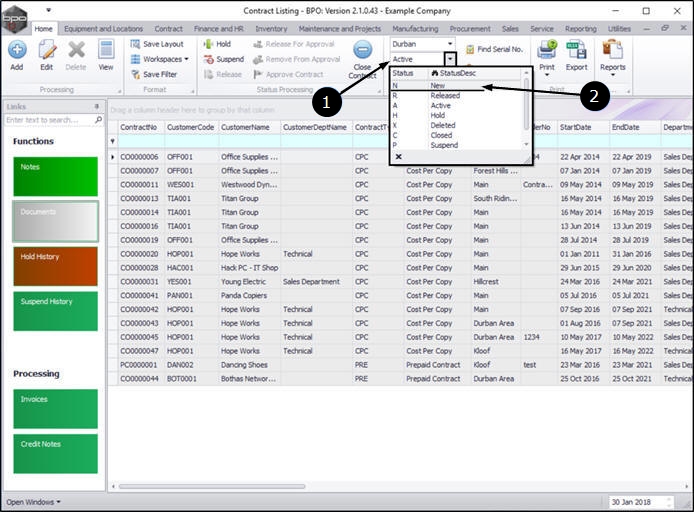Open the Durban site dropdown

(x=450, y=44)
